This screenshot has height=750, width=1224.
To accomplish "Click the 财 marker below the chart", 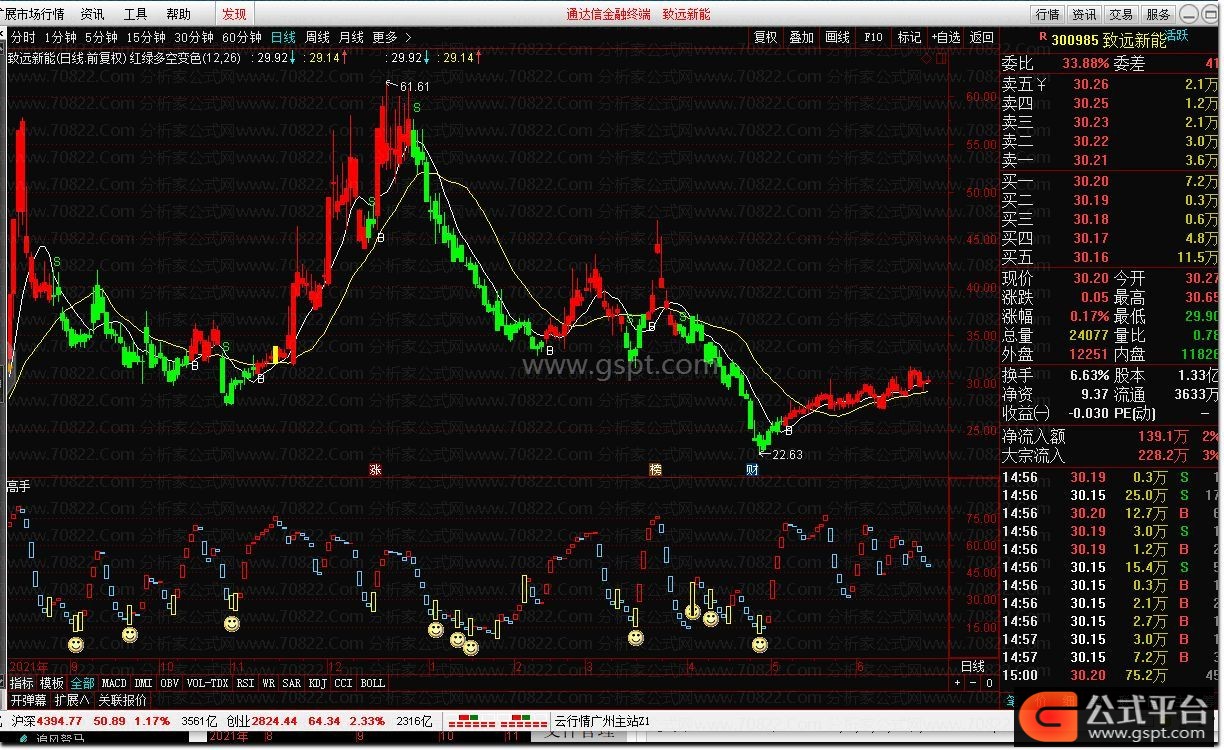I will click(752, 470).
